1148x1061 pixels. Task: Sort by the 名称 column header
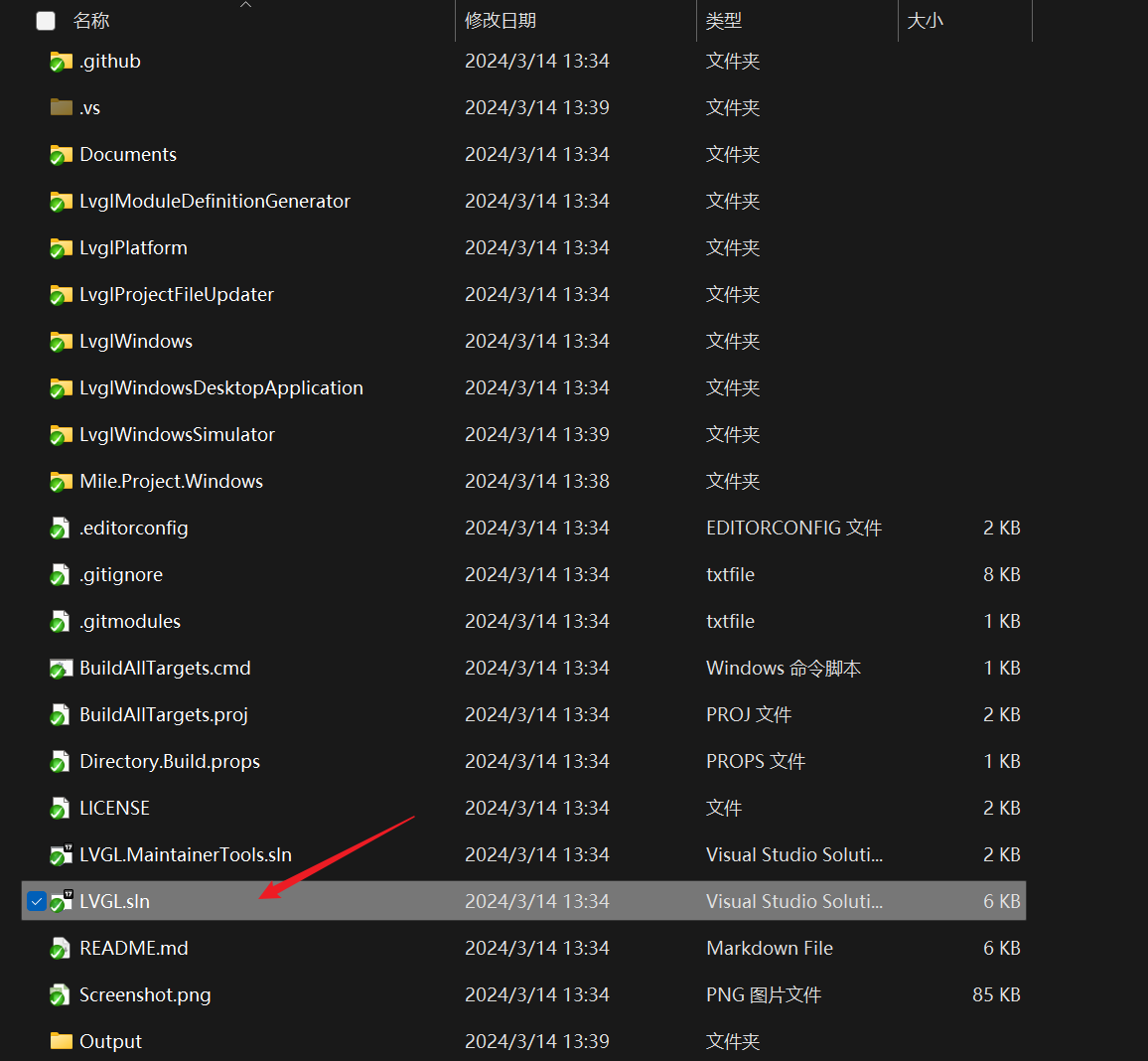tap(90, 21)
